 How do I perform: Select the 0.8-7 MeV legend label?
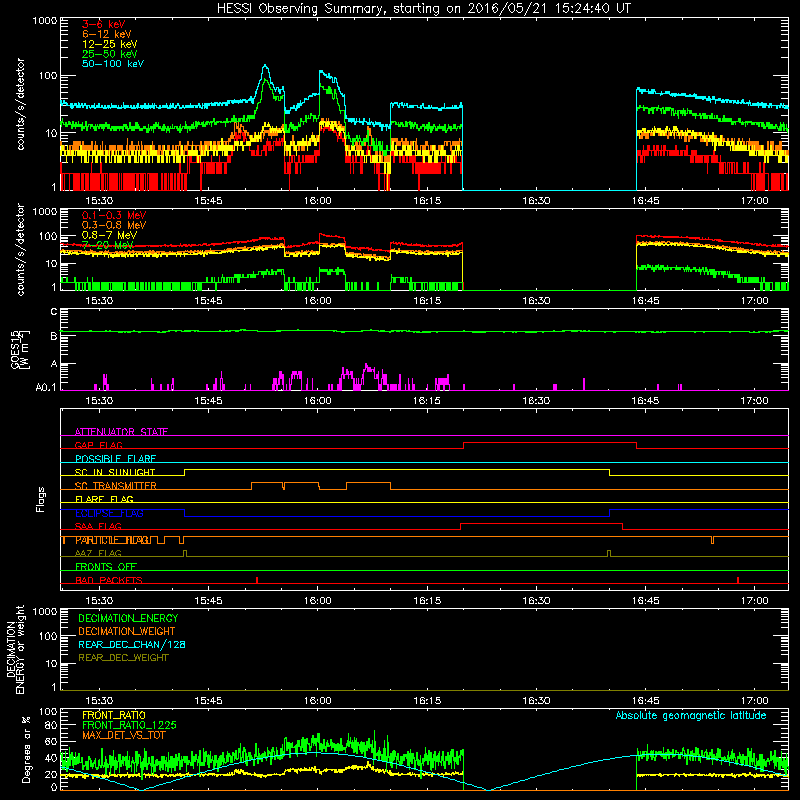coord(109,235)
